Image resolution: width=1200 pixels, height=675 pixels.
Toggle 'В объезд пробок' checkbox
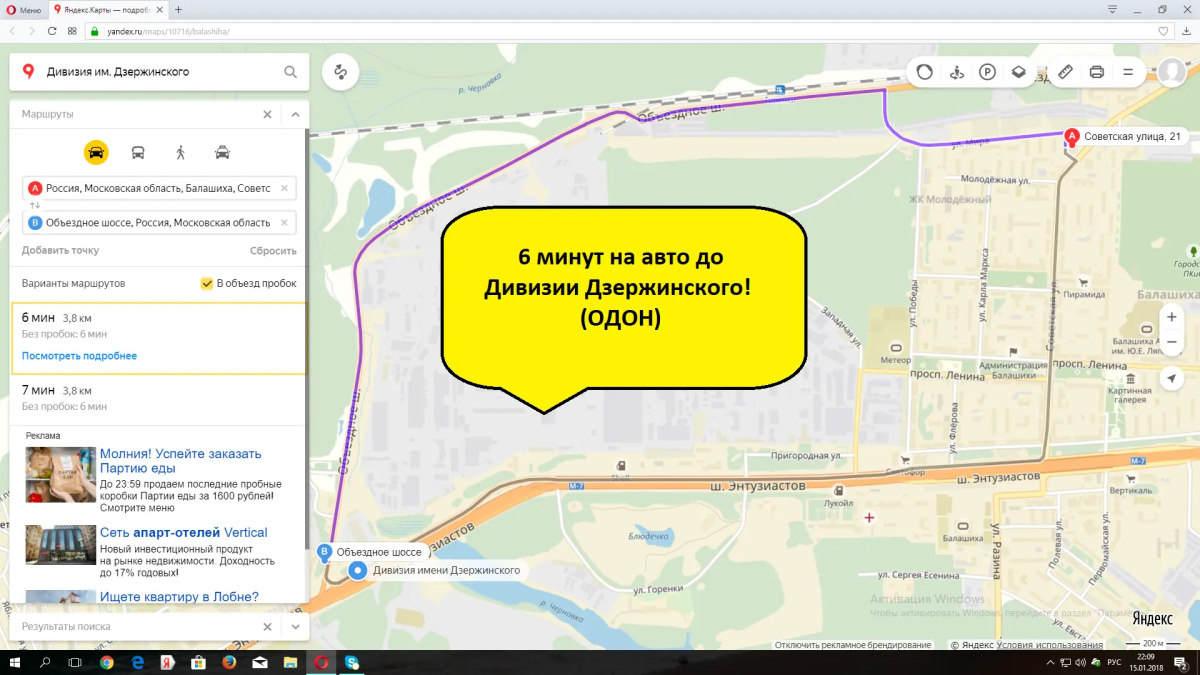coord(207,283)
